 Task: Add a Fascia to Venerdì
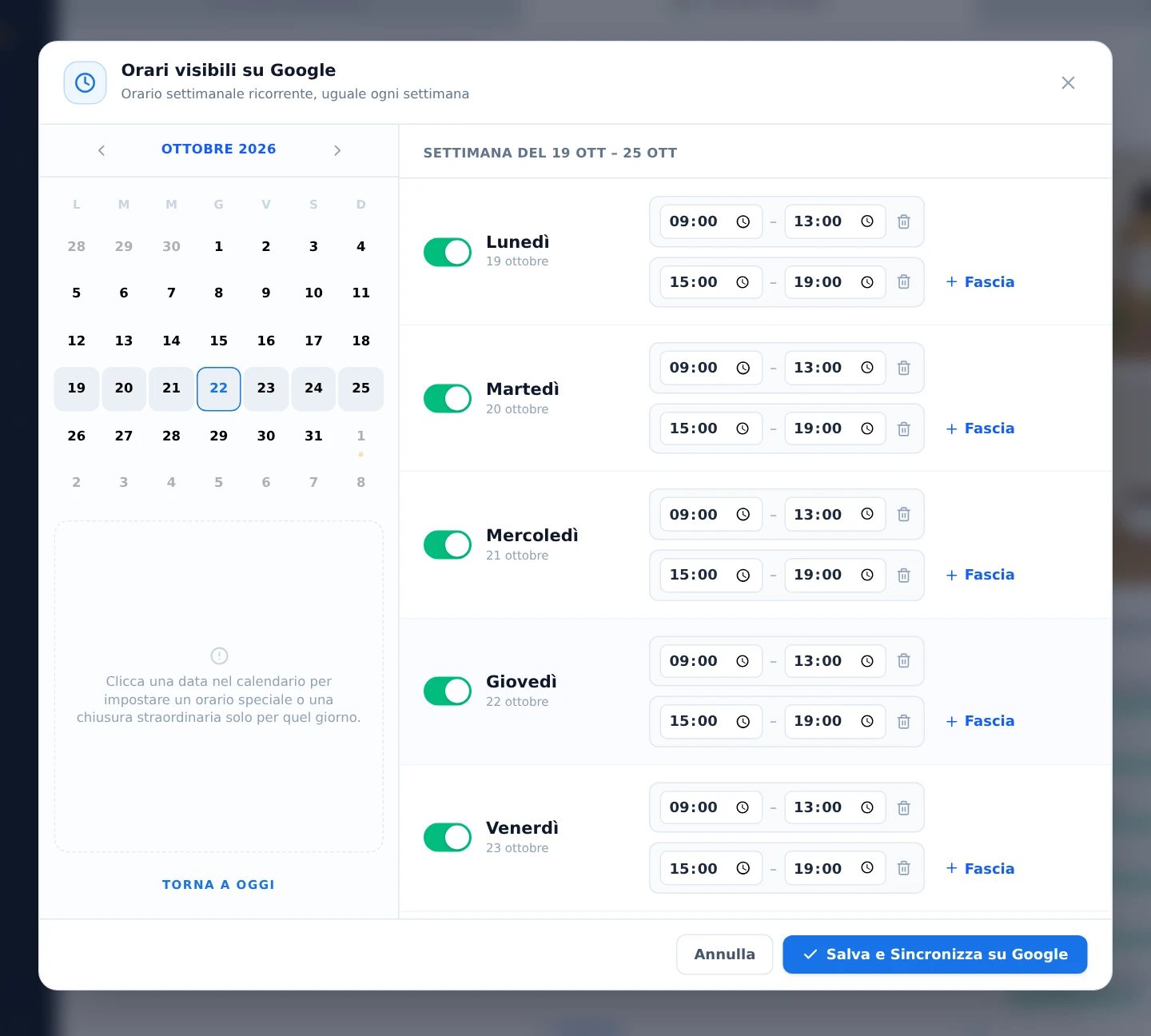[980, 868]
